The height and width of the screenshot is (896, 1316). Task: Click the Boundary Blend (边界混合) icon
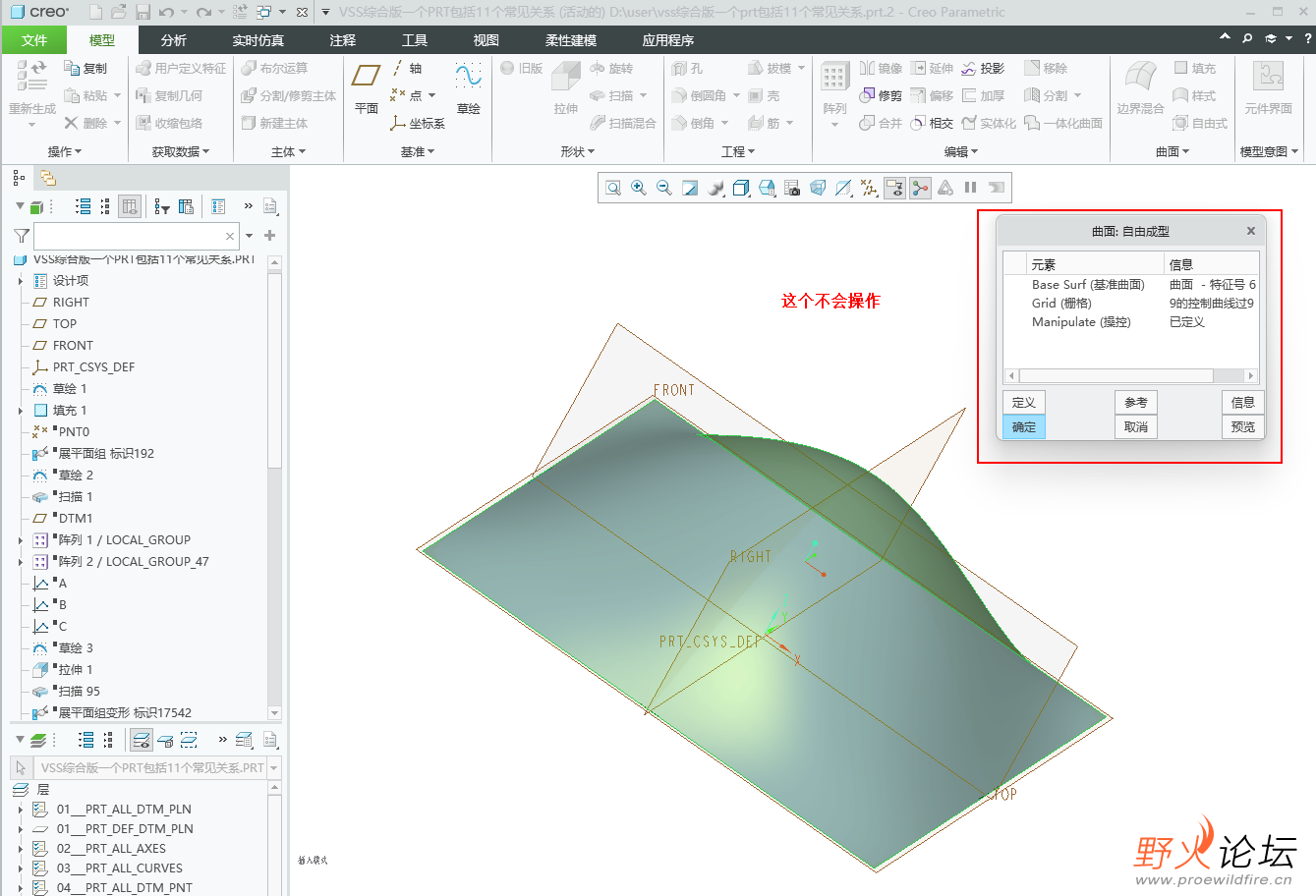click(x=1140, y=86)
